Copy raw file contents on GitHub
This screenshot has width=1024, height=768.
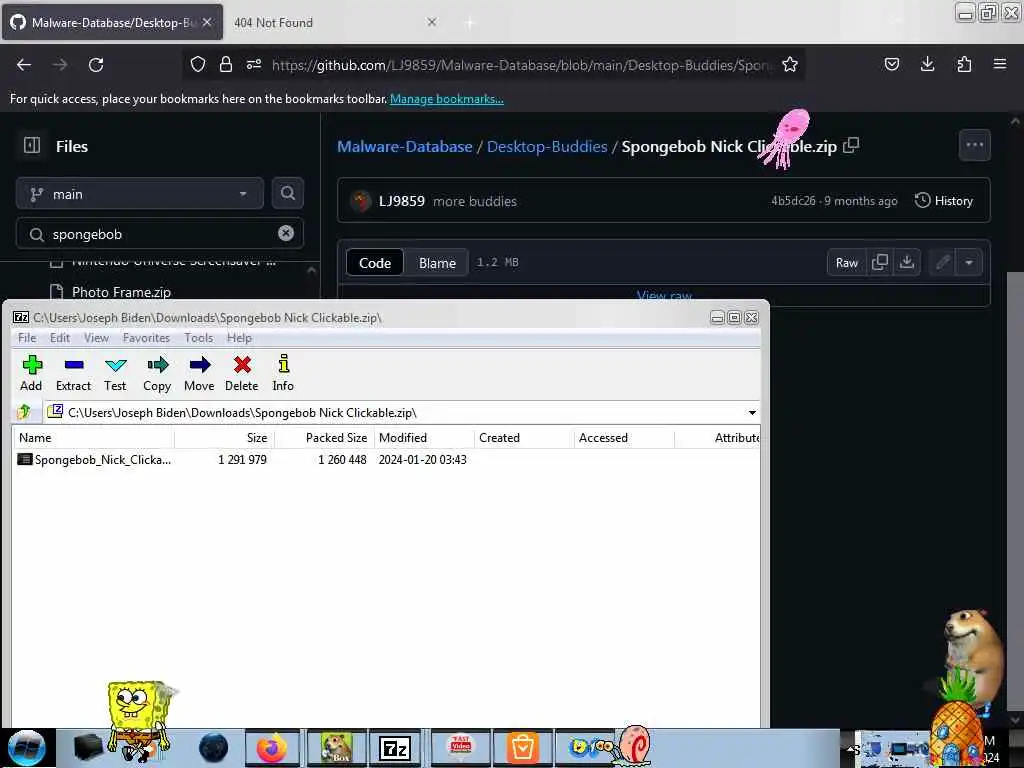pos(880,263)
